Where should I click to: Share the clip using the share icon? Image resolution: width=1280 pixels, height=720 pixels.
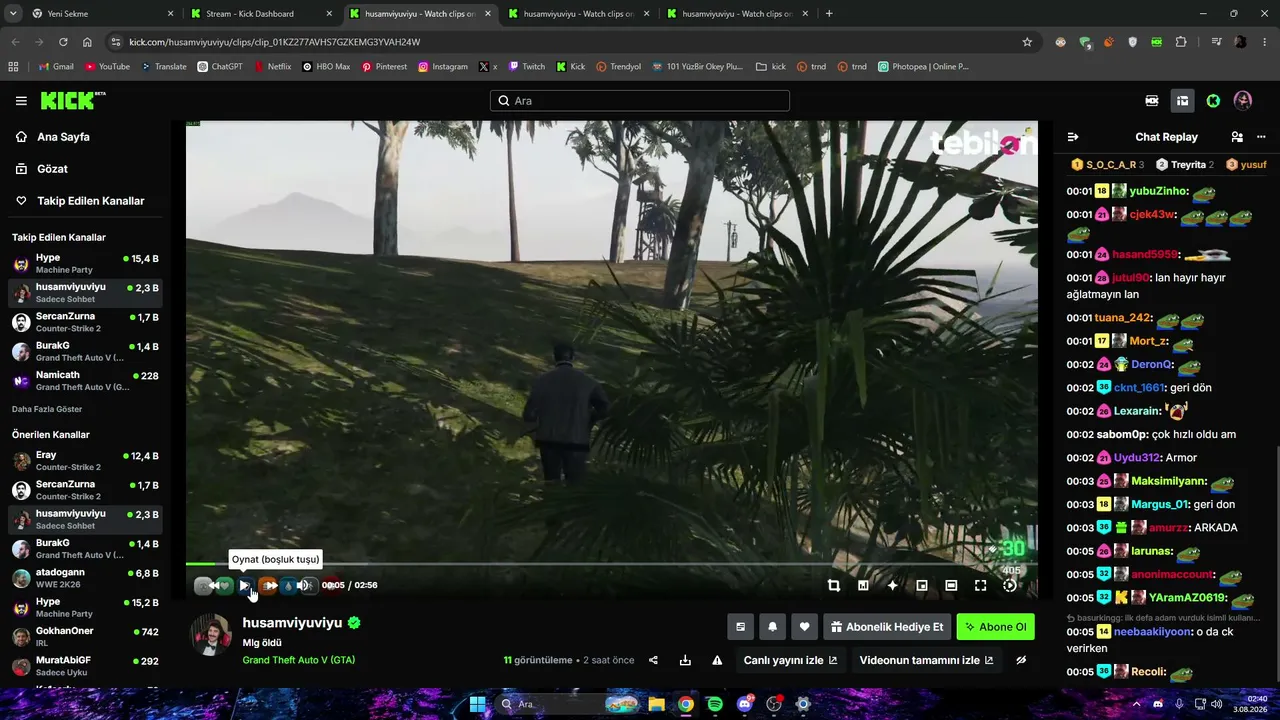click(653, 660)
